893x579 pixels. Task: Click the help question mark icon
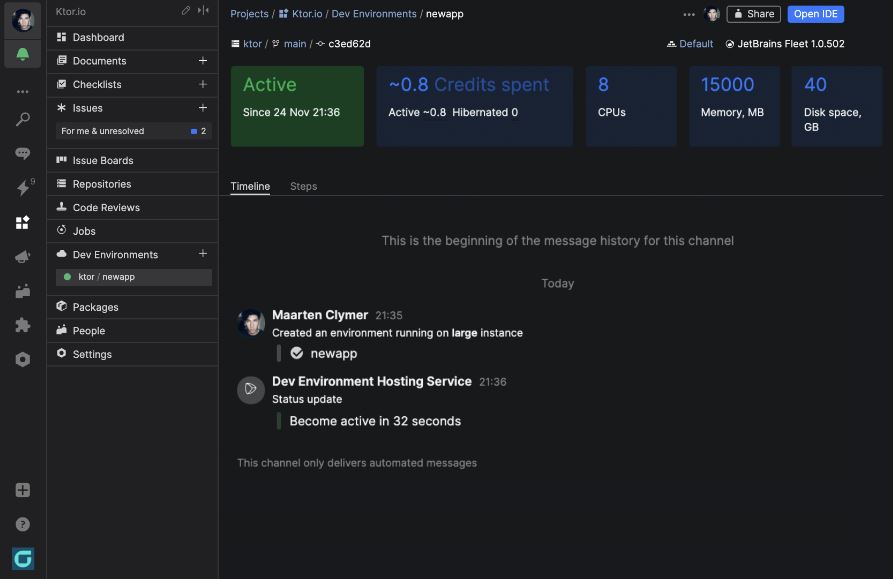(22, 524)
